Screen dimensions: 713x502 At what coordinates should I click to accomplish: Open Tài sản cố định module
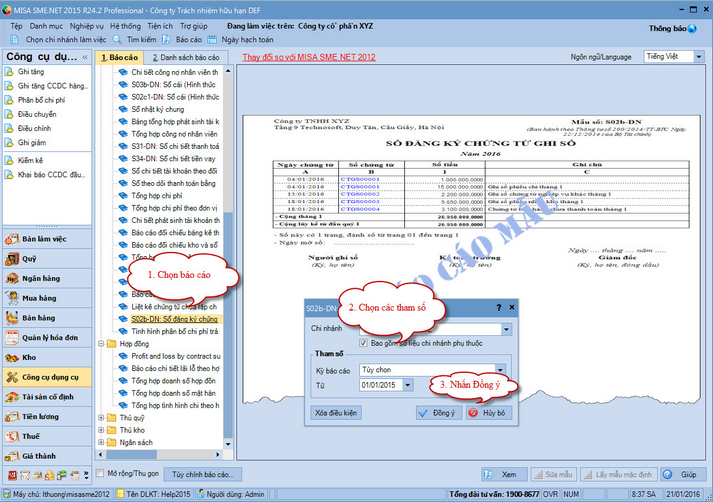(x=47, y=397)
